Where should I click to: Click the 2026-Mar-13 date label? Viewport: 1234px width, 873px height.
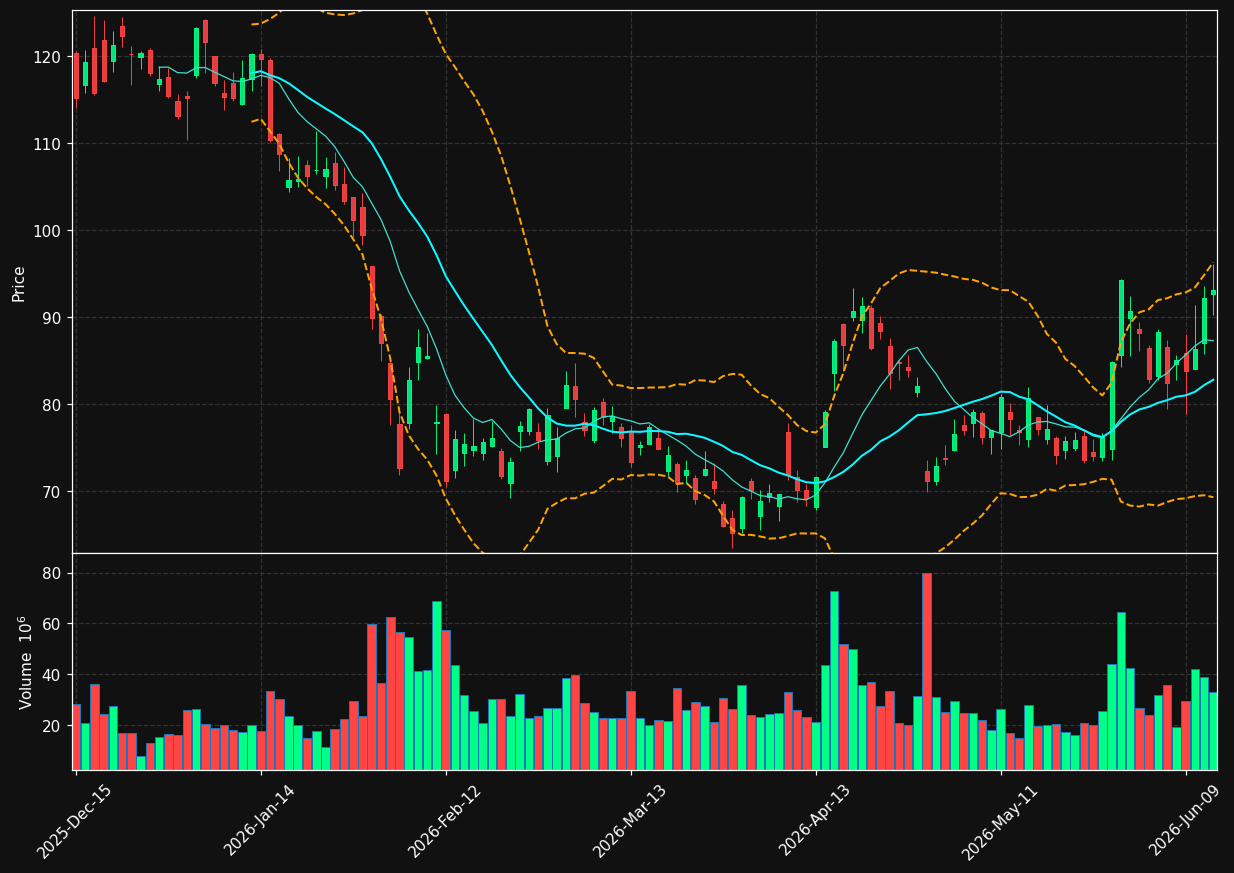(630, 821)
